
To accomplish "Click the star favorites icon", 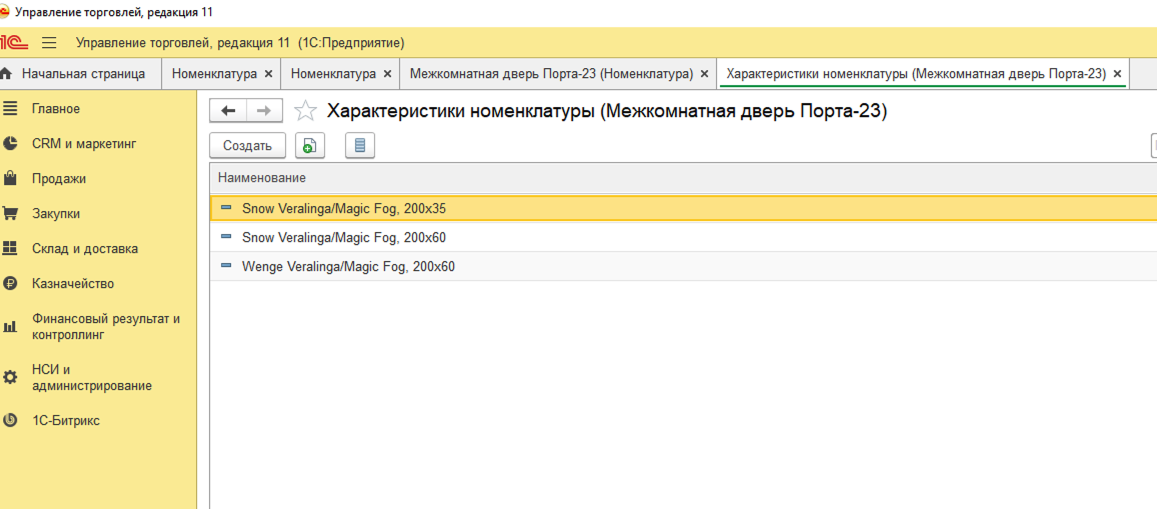I will [306, 111].
